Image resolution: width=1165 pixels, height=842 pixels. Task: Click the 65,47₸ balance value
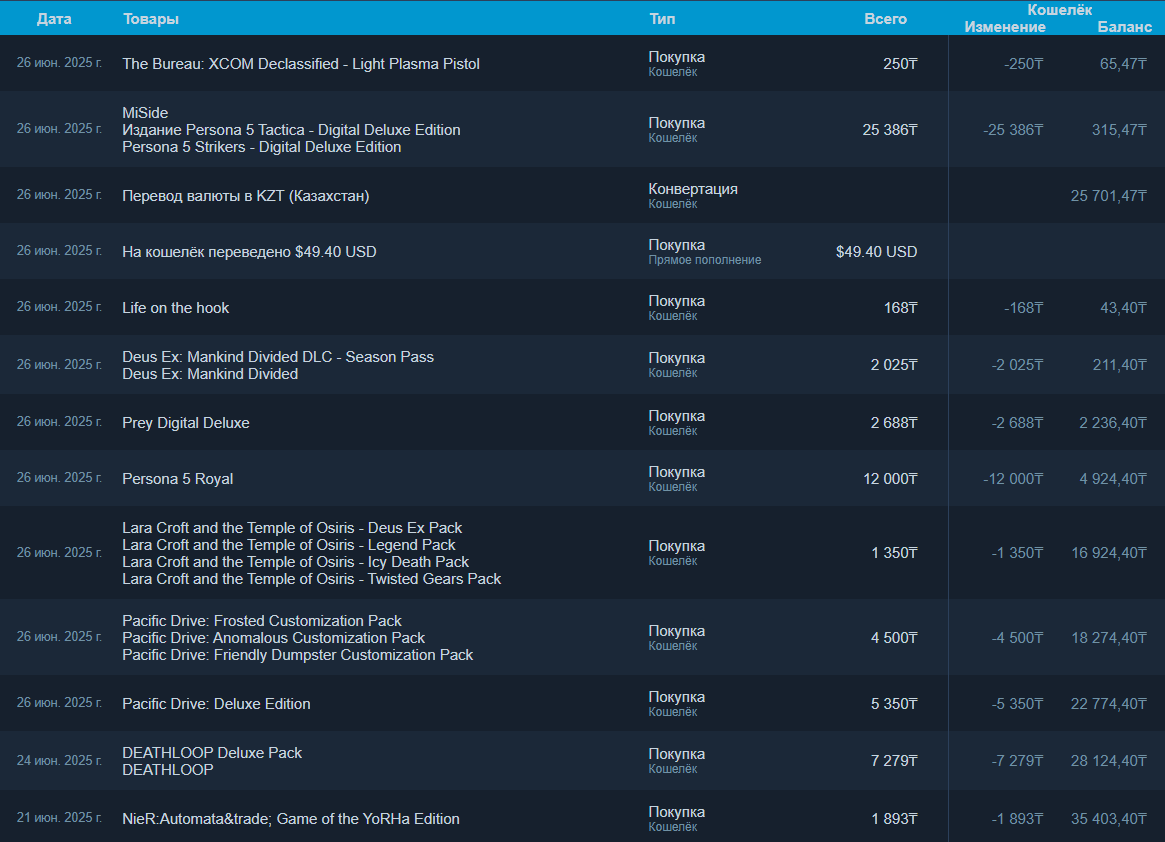point(1123,64)
